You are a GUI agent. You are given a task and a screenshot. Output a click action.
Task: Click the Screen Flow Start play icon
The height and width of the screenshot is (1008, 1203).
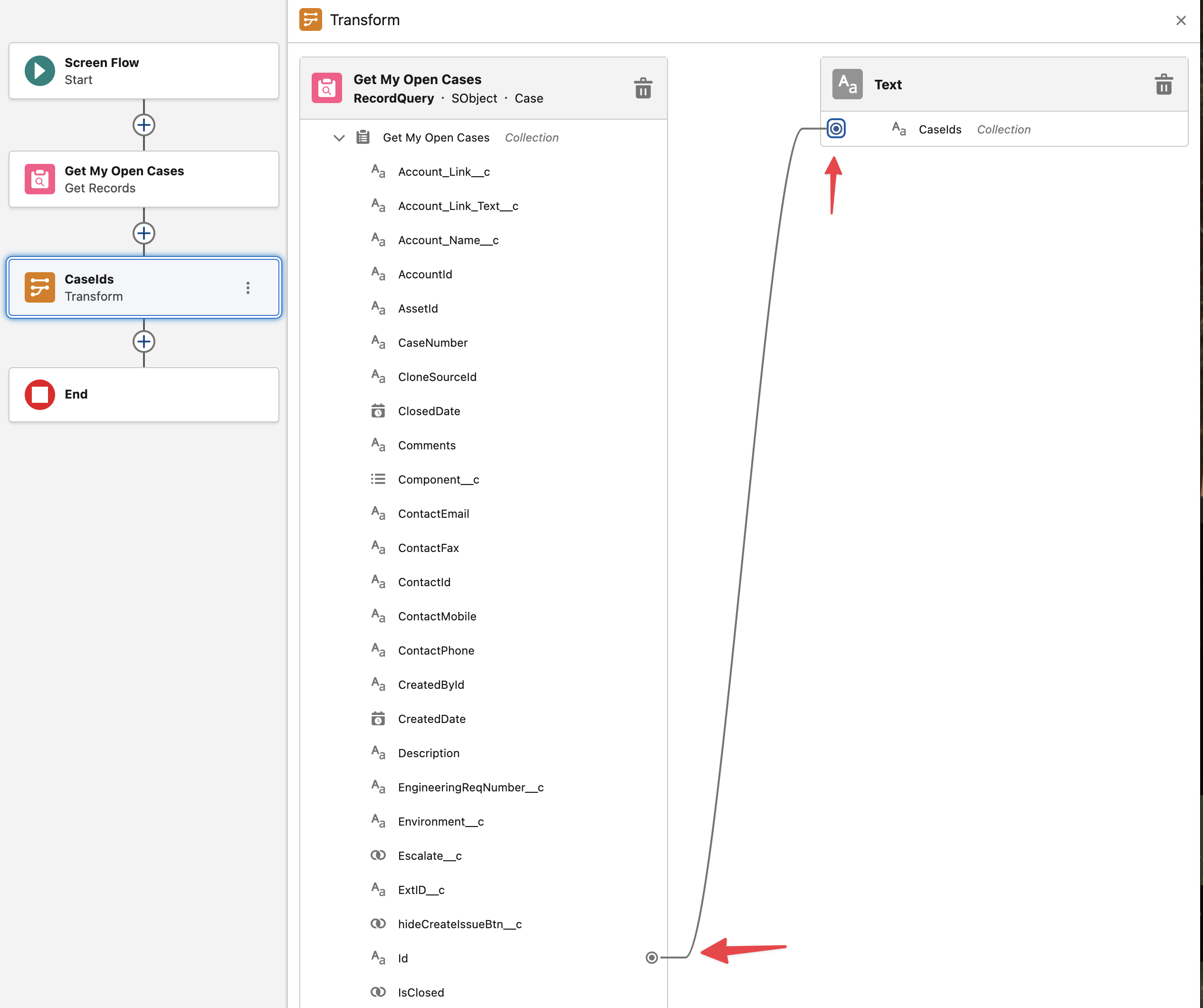[39, 70]
